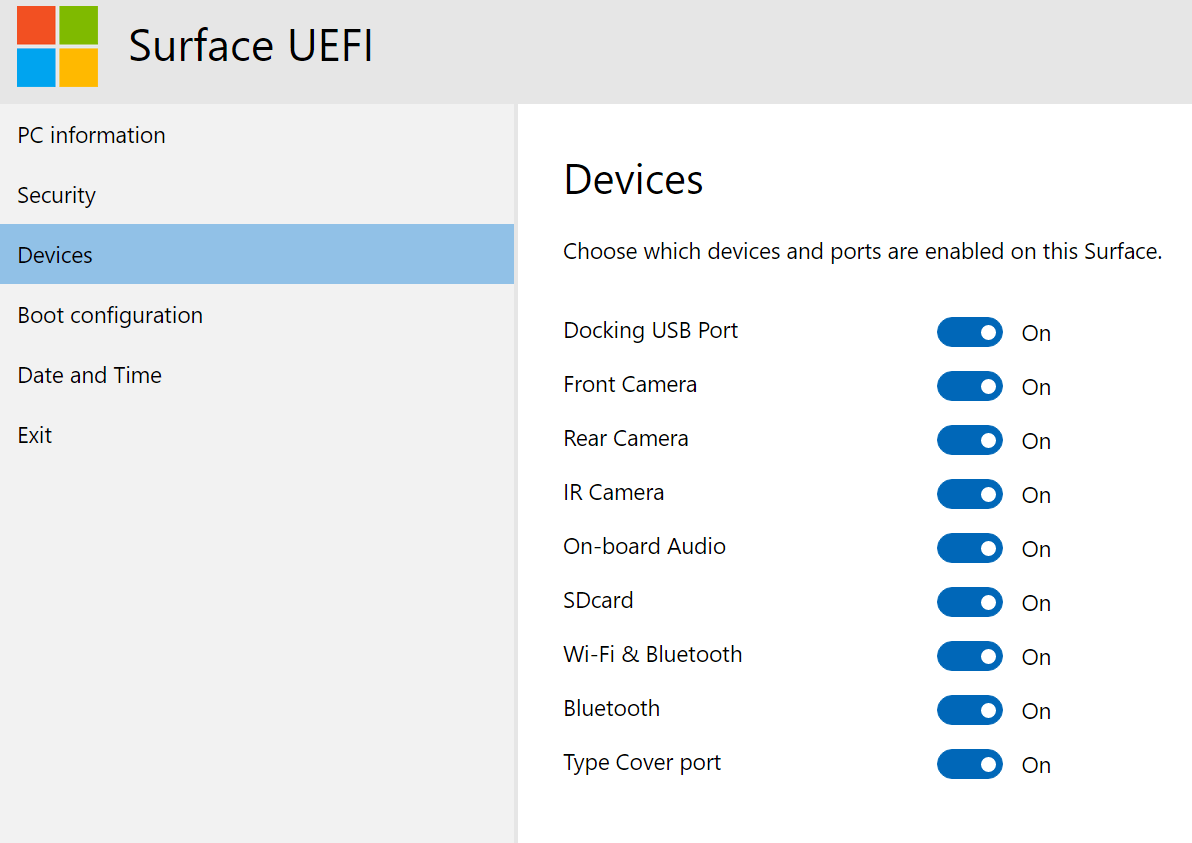Viewport: 1192px width, 843px height.
Task: Disable the Type Cover port toggle
Action: pyautogui.click(x=969, y=764)
